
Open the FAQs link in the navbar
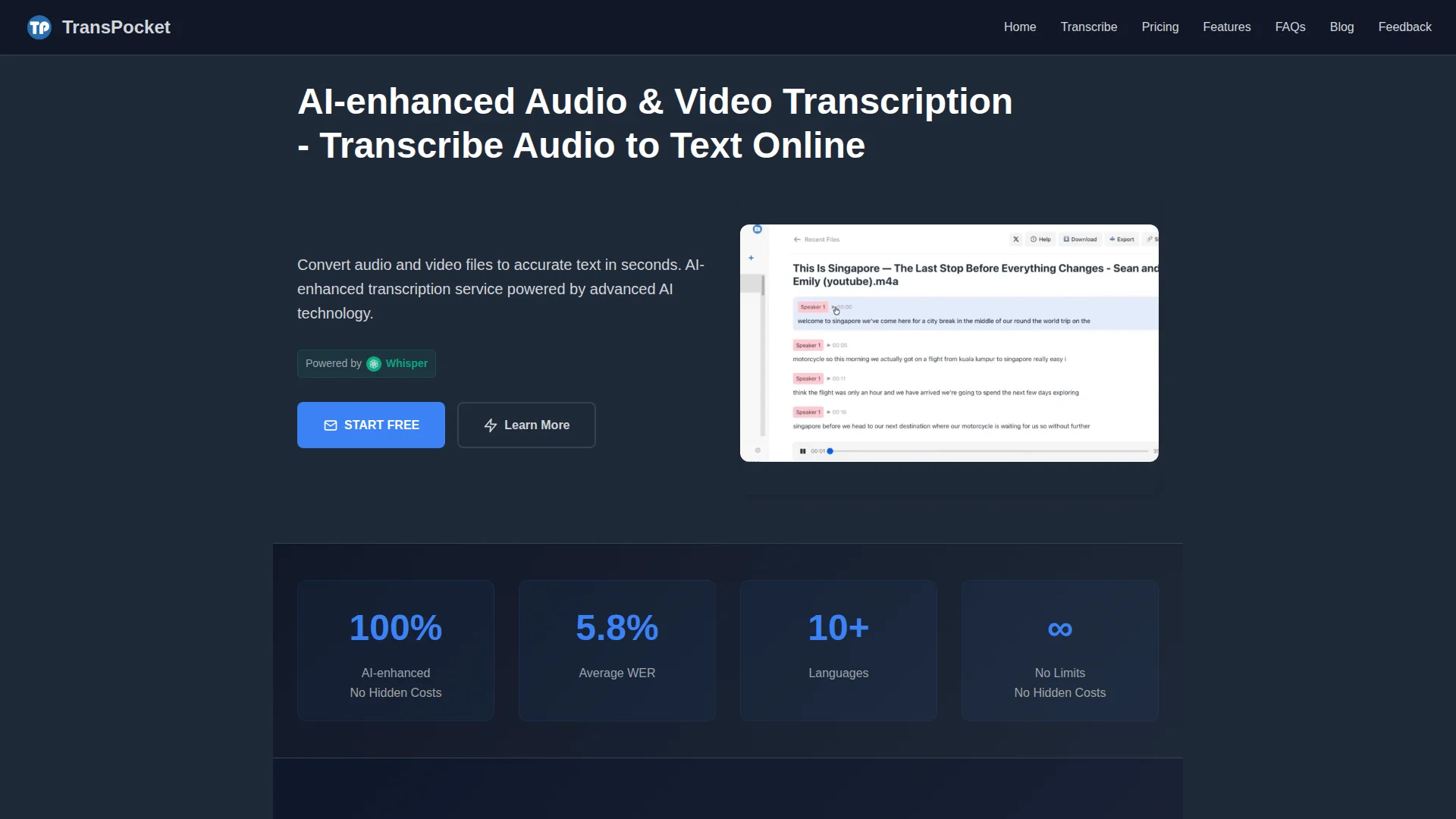click(x=1290, y=27)
